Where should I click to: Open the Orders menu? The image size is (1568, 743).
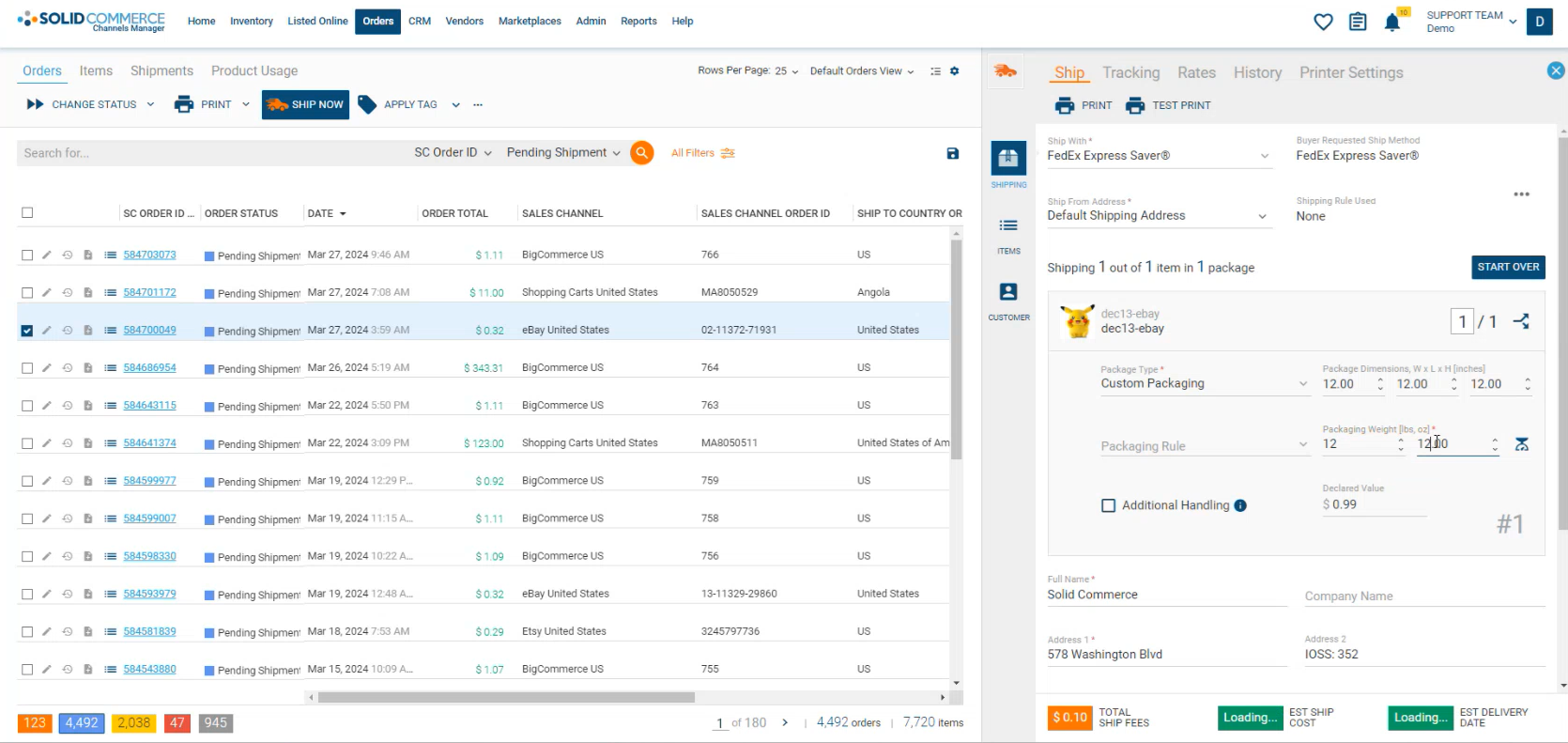(x=377, y=21)
